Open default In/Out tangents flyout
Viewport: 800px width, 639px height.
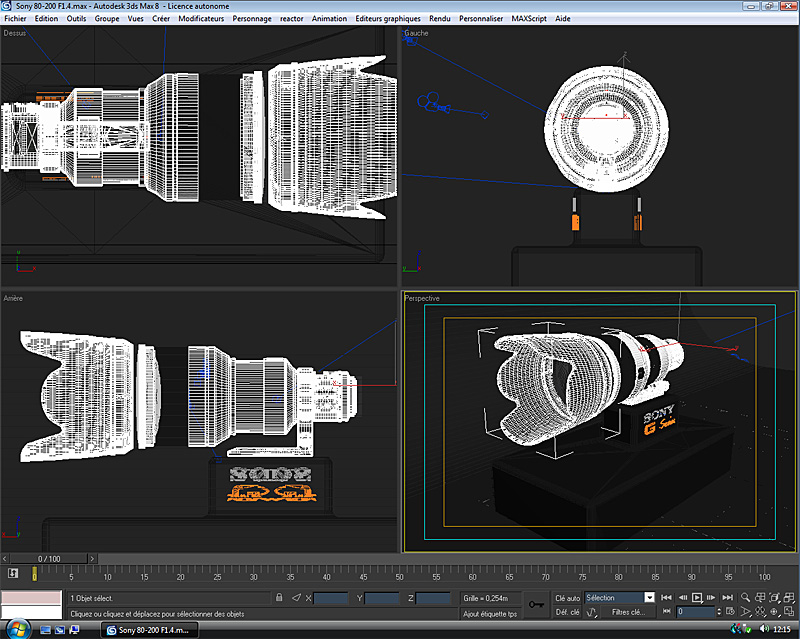point(592,612)
